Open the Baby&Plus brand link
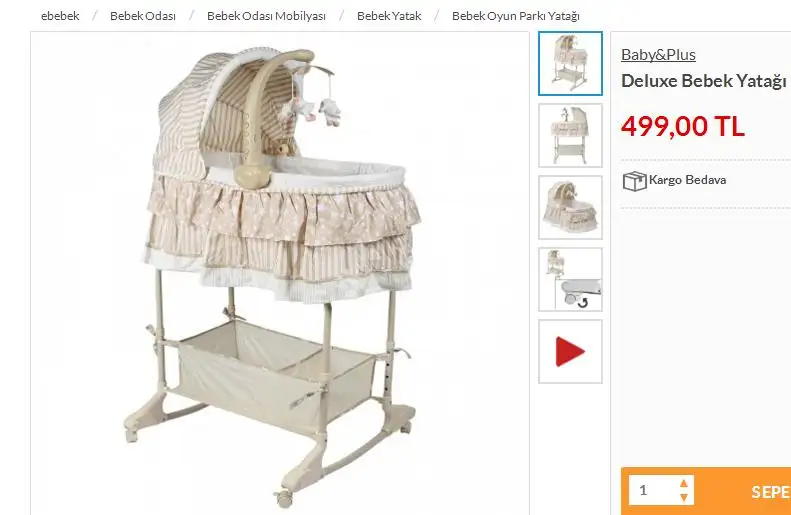The image size is (791, 515). click(x=658, y=54)
